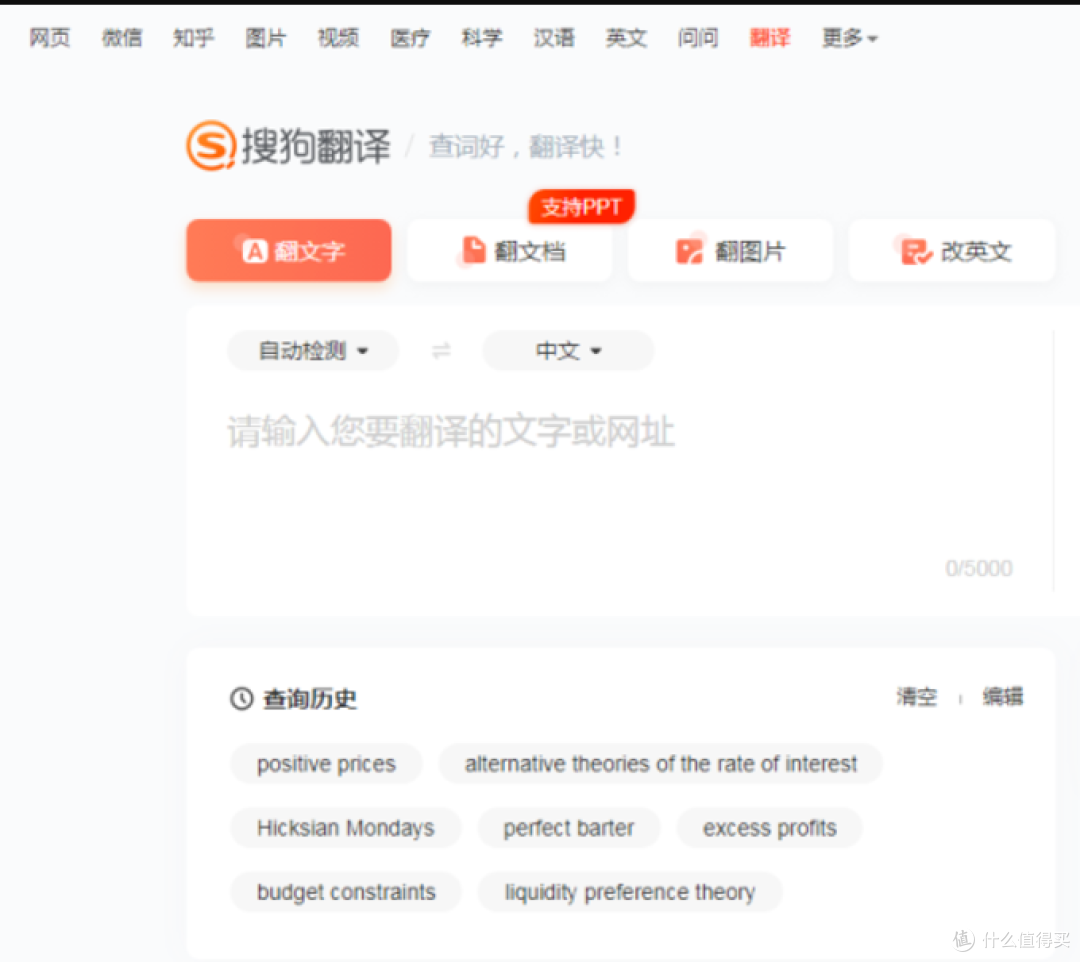Screen dimensions: 1080x962
Task: Switch to the 翻图片 image translation tab
Action: (x=730, y=251)
